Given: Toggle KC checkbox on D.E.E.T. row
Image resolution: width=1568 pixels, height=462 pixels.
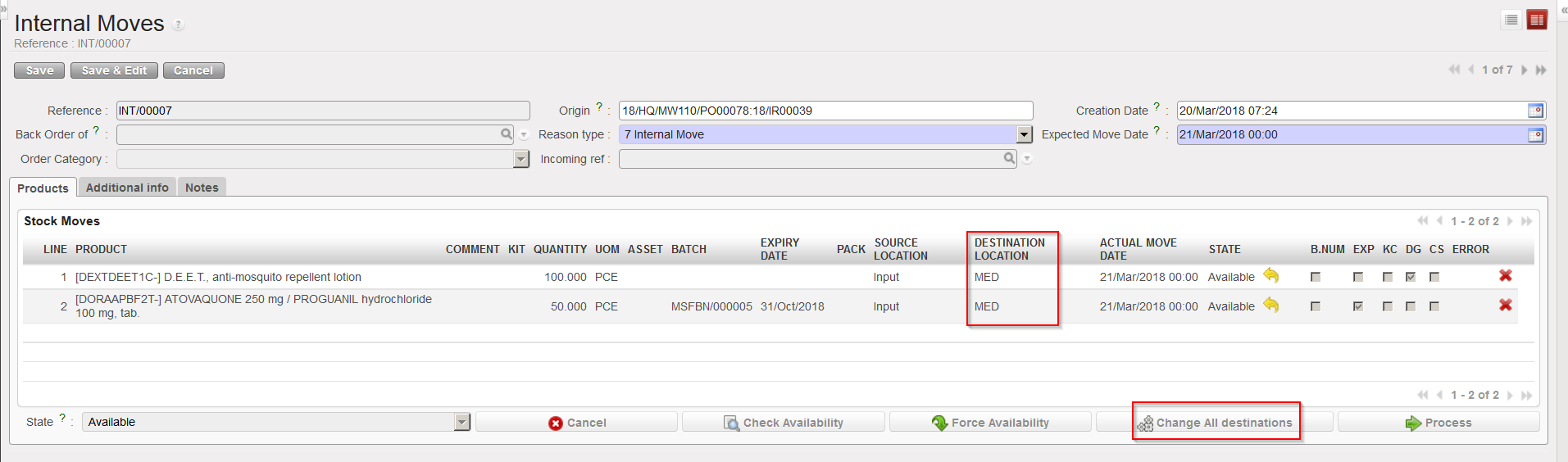Looking at the screenshot, I should [1388, 277].
